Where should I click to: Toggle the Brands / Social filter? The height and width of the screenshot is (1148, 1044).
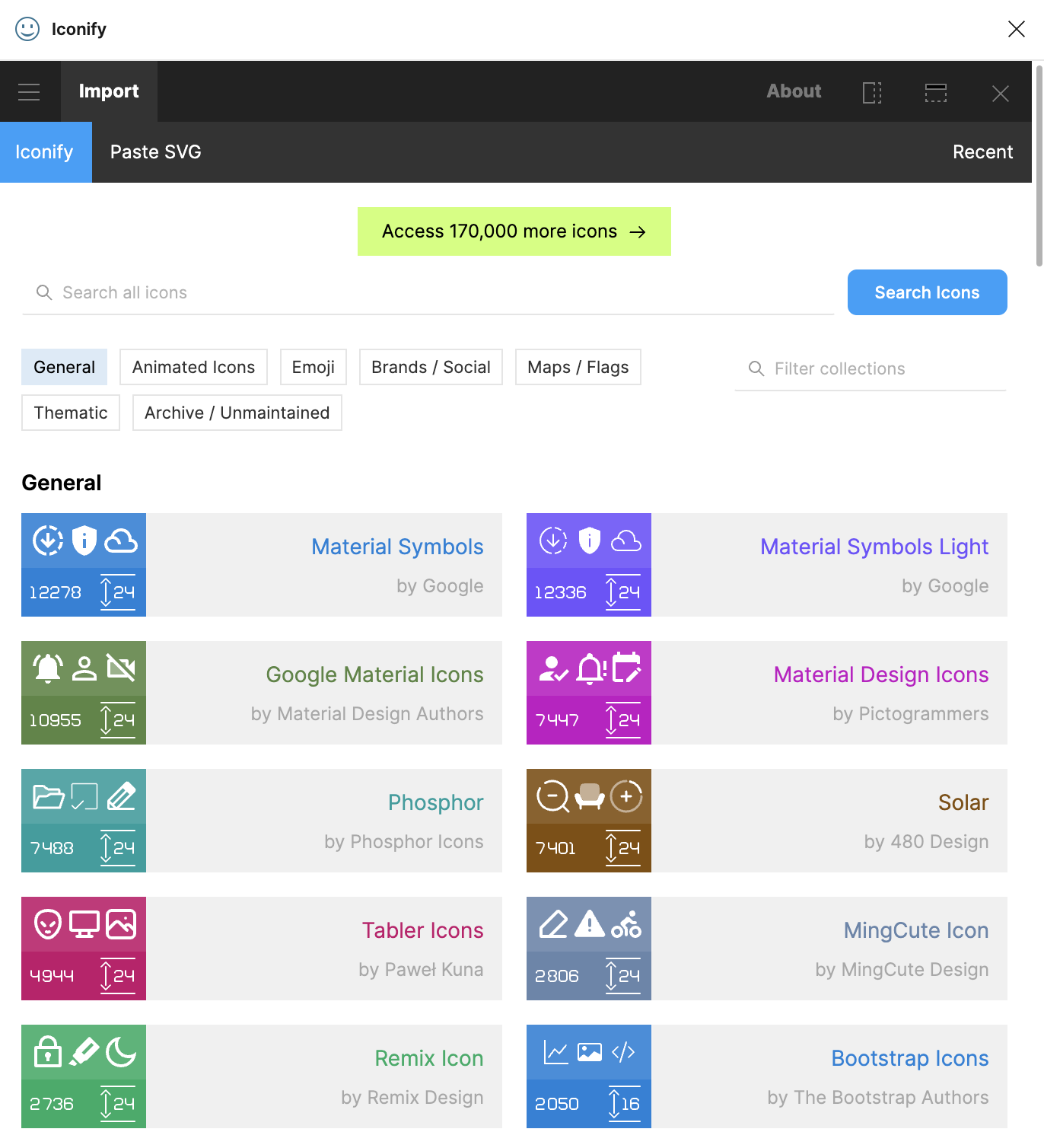click(431, 367)
